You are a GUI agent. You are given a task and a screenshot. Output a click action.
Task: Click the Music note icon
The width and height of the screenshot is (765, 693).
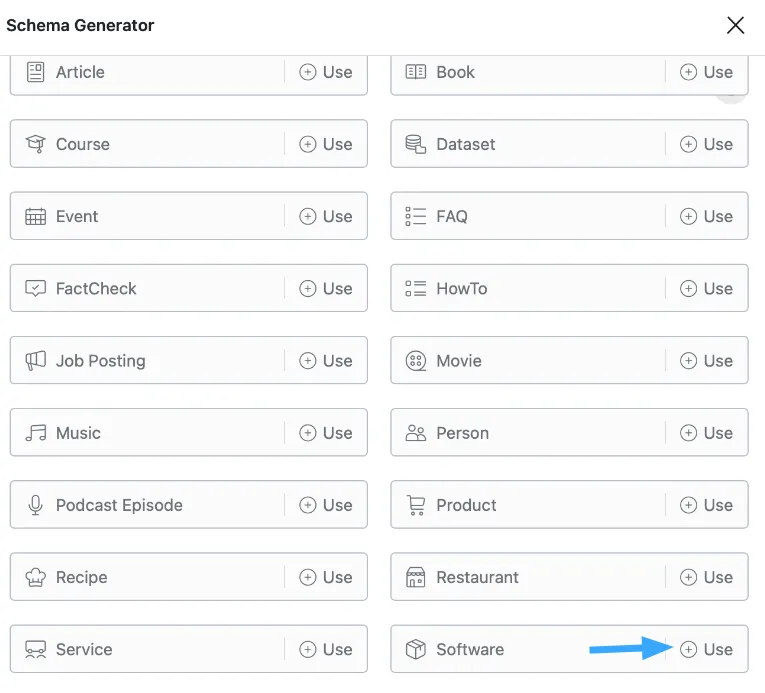click(36, 433)
